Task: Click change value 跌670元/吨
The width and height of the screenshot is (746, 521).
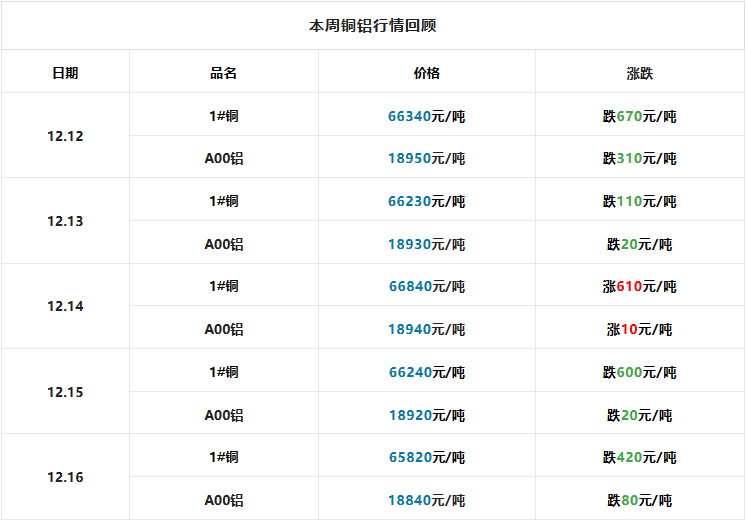Action: (x=639, y=116)
